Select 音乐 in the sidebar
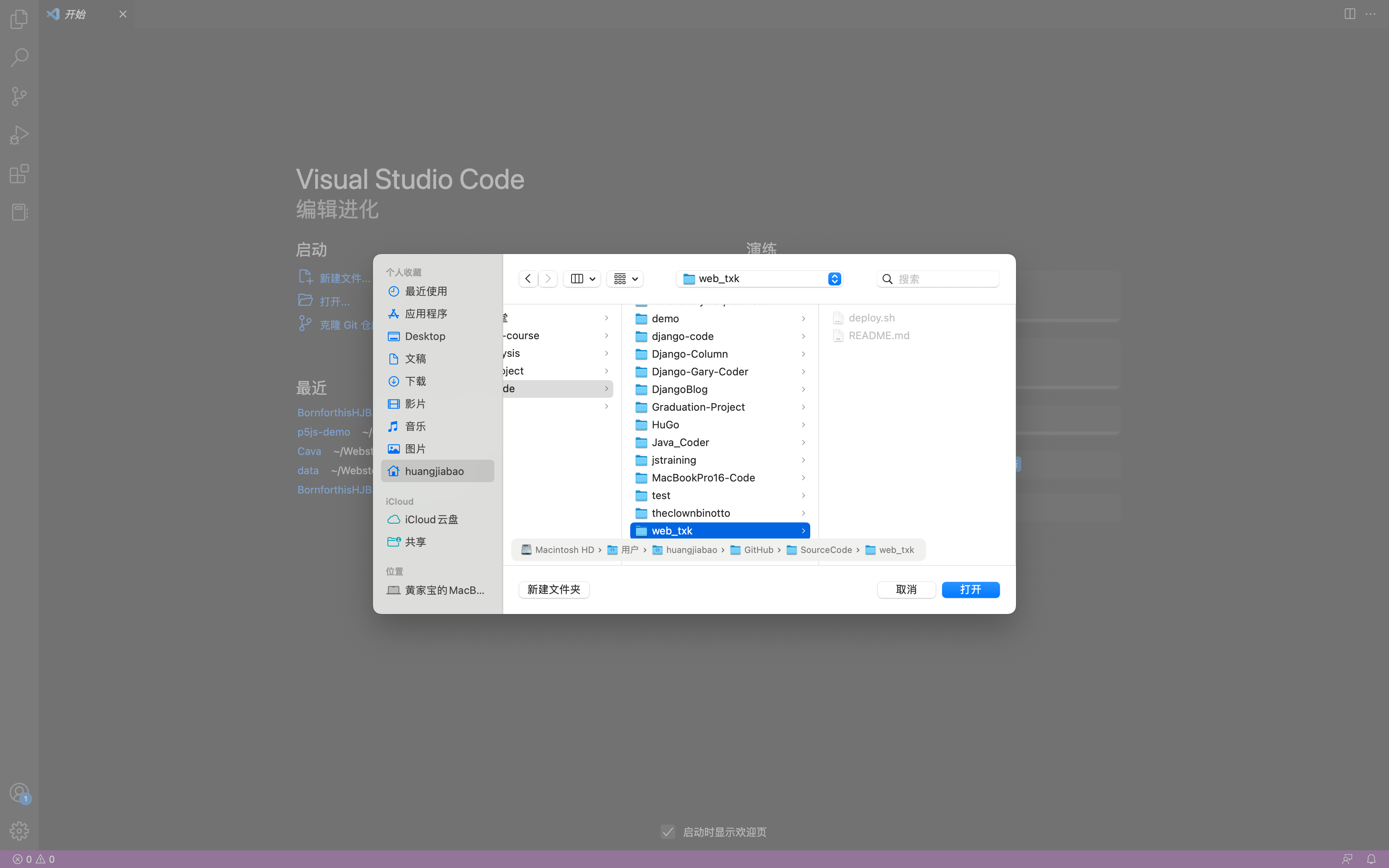Image resolution: width=1389 pixels, height=868 pixels. point(437,426)
